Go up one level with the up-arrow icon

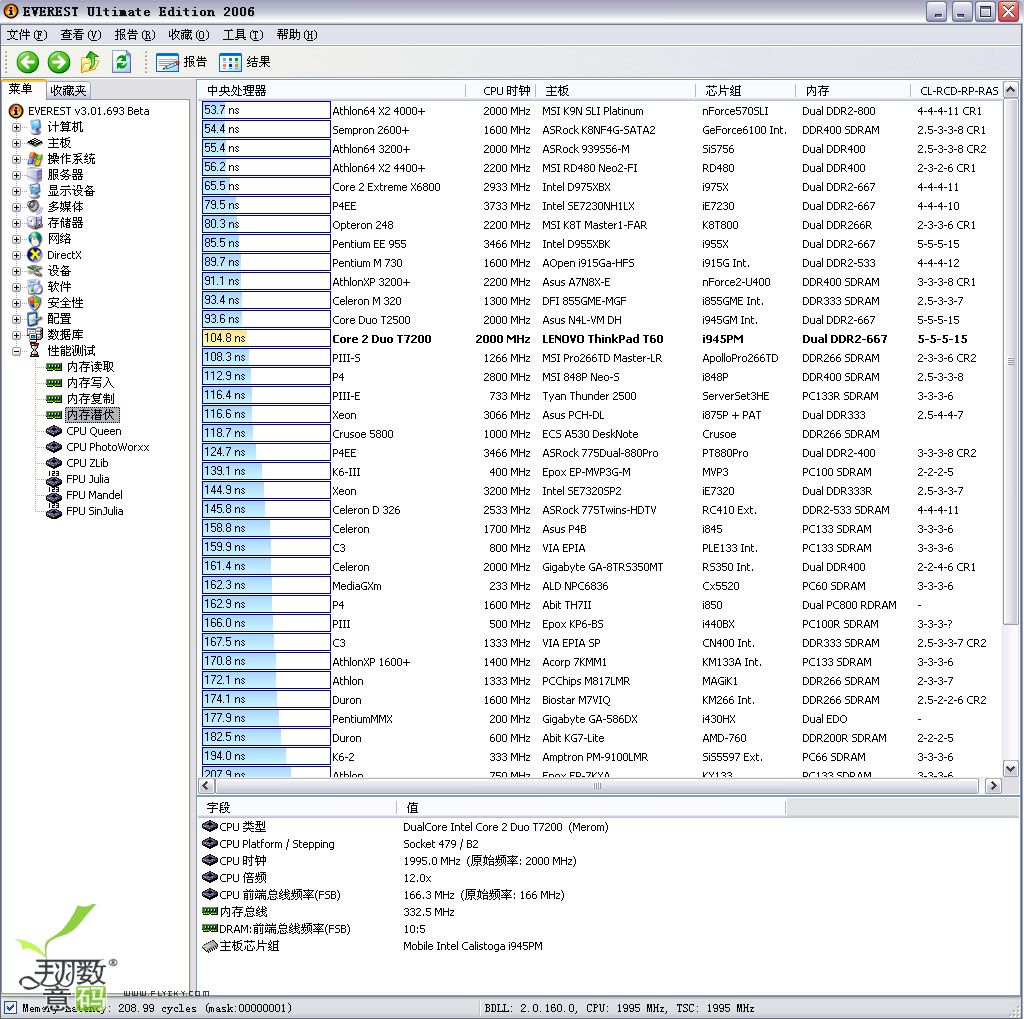90,62
